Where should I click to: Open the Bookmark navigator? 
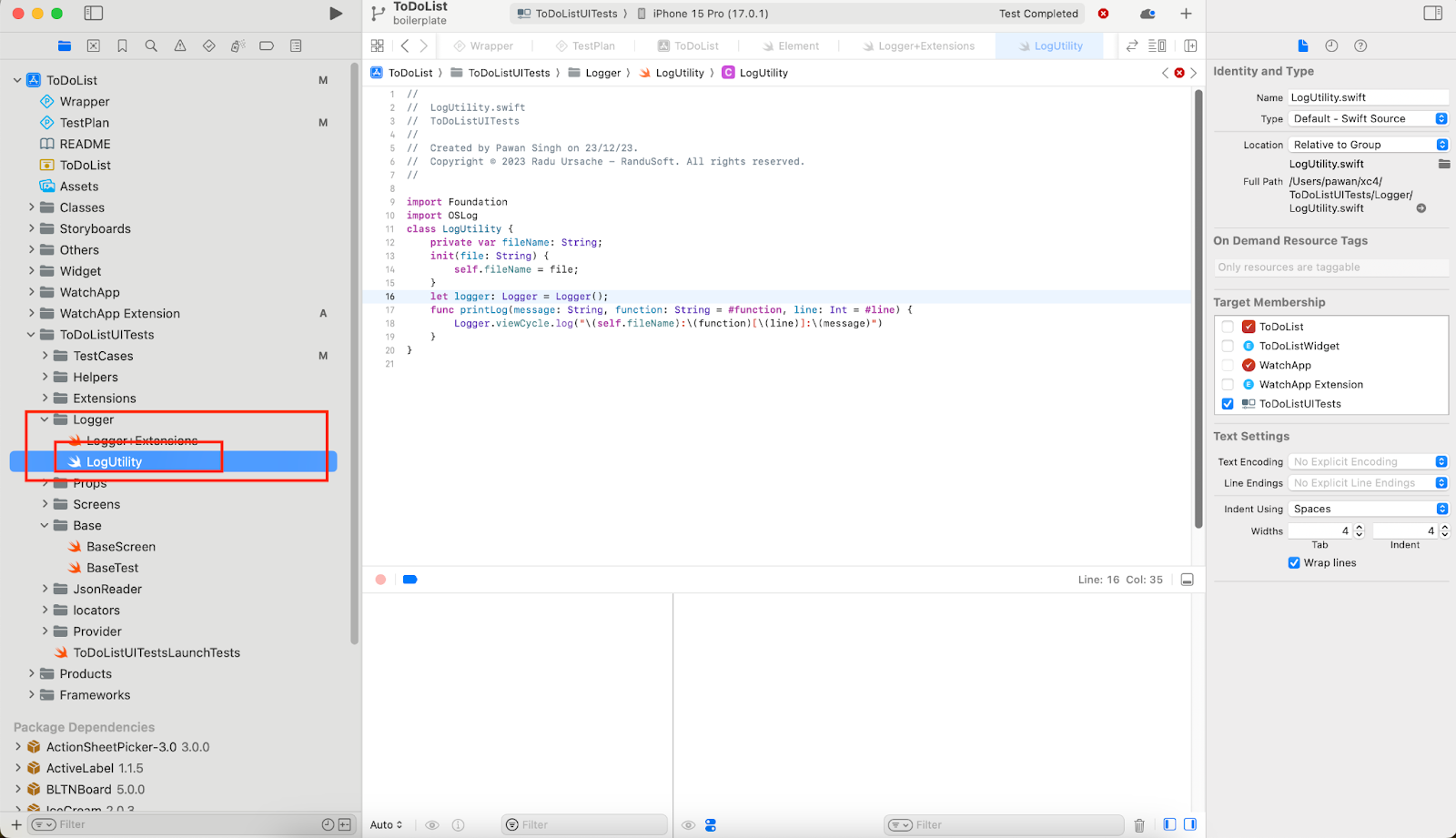[x=122, y=45]
